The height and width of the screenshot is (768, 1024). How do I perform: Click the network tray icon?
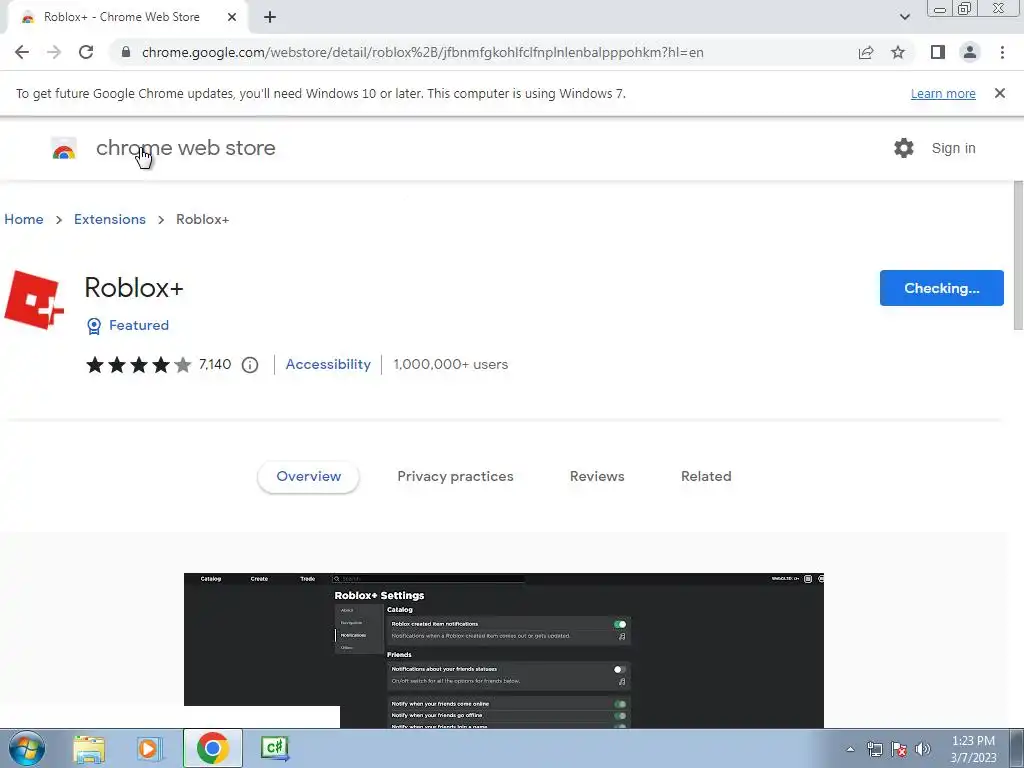click(x=874, y=749)
